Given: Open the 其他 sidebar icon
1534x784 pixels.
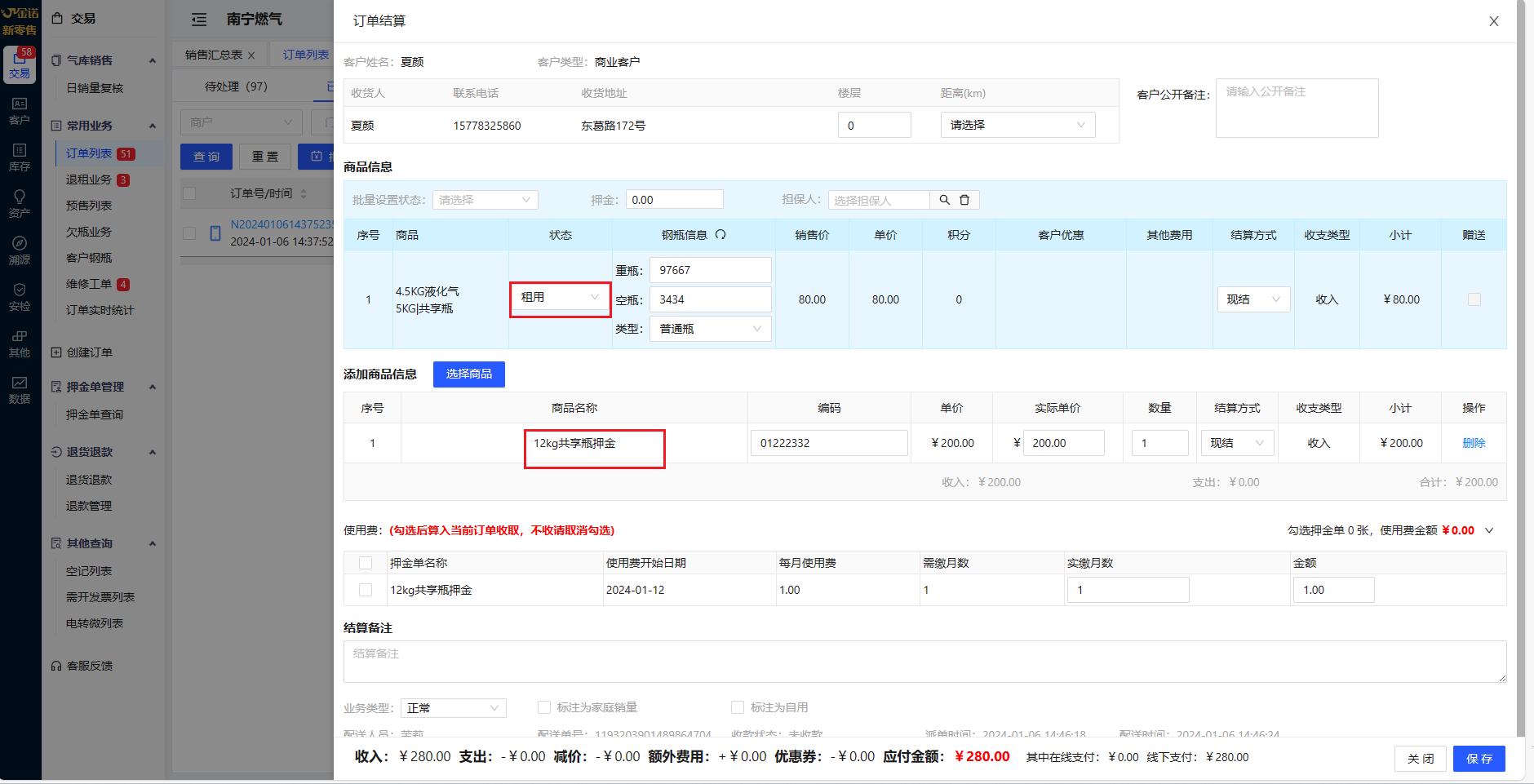Looking at the screenshot, I should click(20, 343).
